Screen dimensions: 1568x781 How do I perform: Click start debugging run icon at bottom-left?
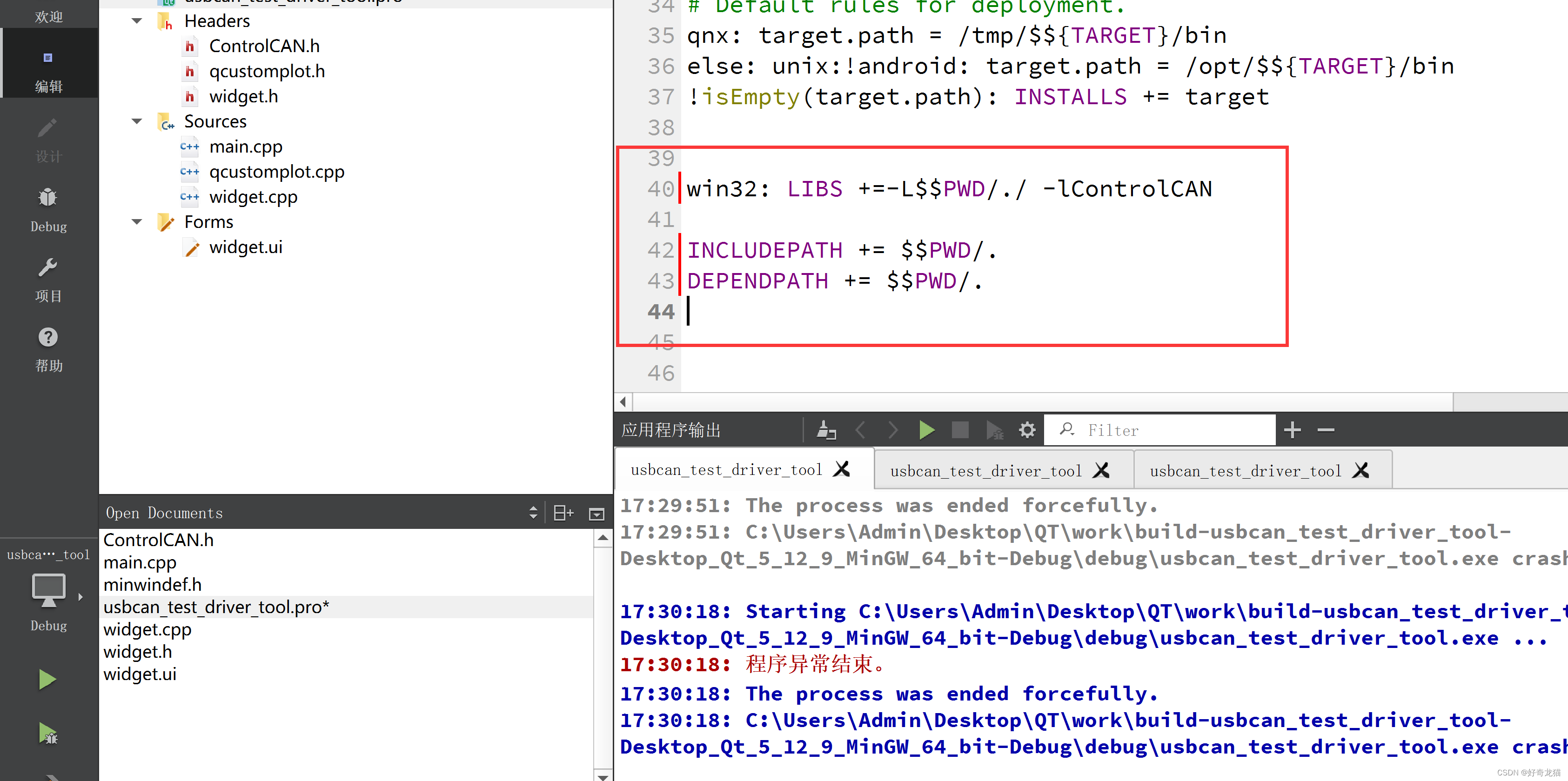coord(48,733)
